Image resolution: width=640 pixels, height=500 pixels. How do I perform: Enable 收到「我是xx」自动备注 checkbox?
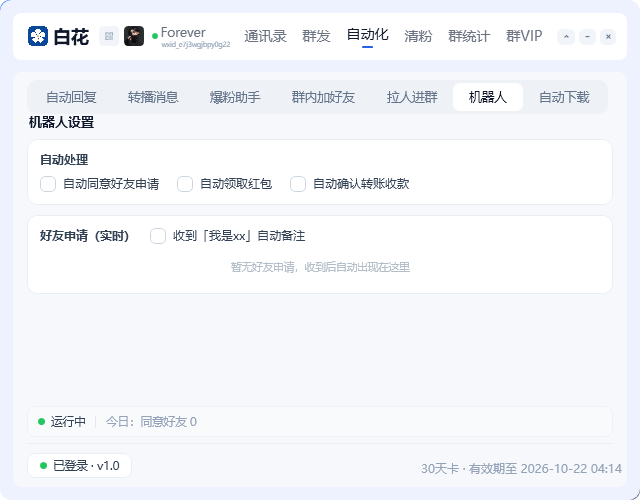pyautogui.click(x=158, y=236)
